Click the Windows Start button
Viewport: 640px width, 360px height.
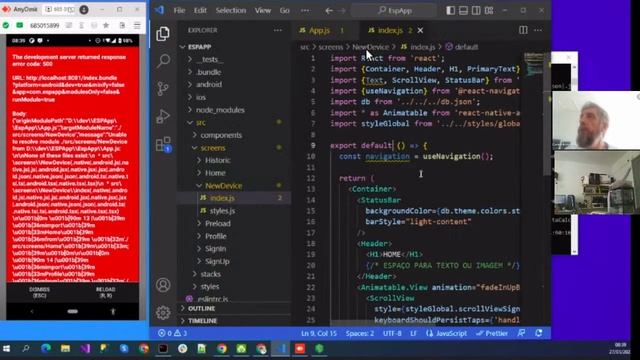point(7,349)
